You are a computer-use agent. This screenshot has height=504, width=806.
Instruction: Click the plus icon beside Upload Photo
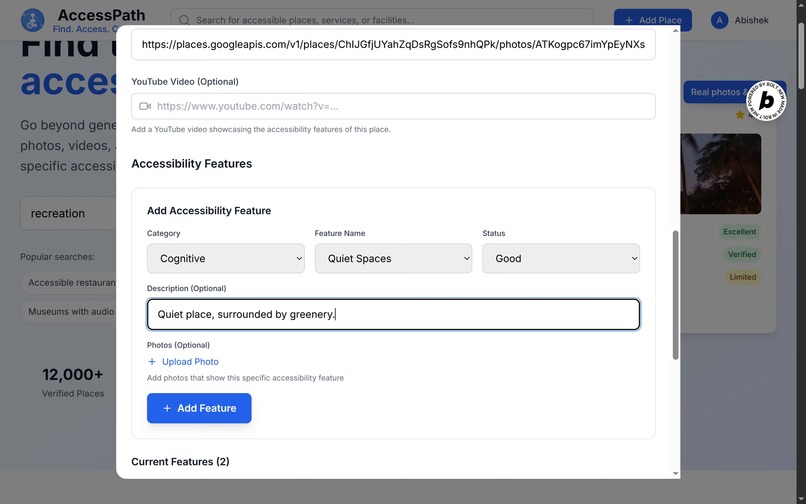(x=152, y=362)
